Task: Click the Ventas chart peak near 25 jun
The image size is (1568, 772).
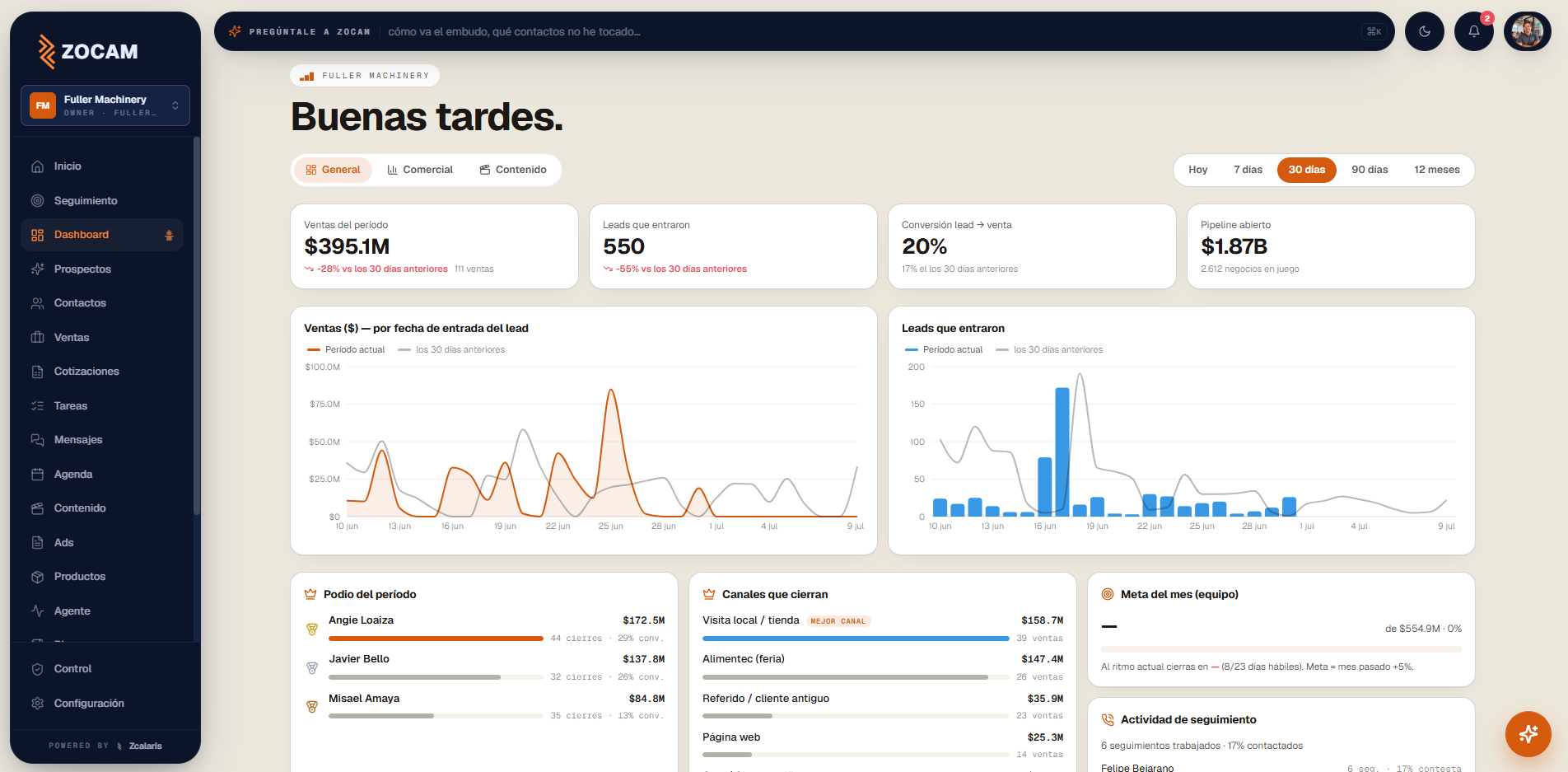Action: [611, 391]
